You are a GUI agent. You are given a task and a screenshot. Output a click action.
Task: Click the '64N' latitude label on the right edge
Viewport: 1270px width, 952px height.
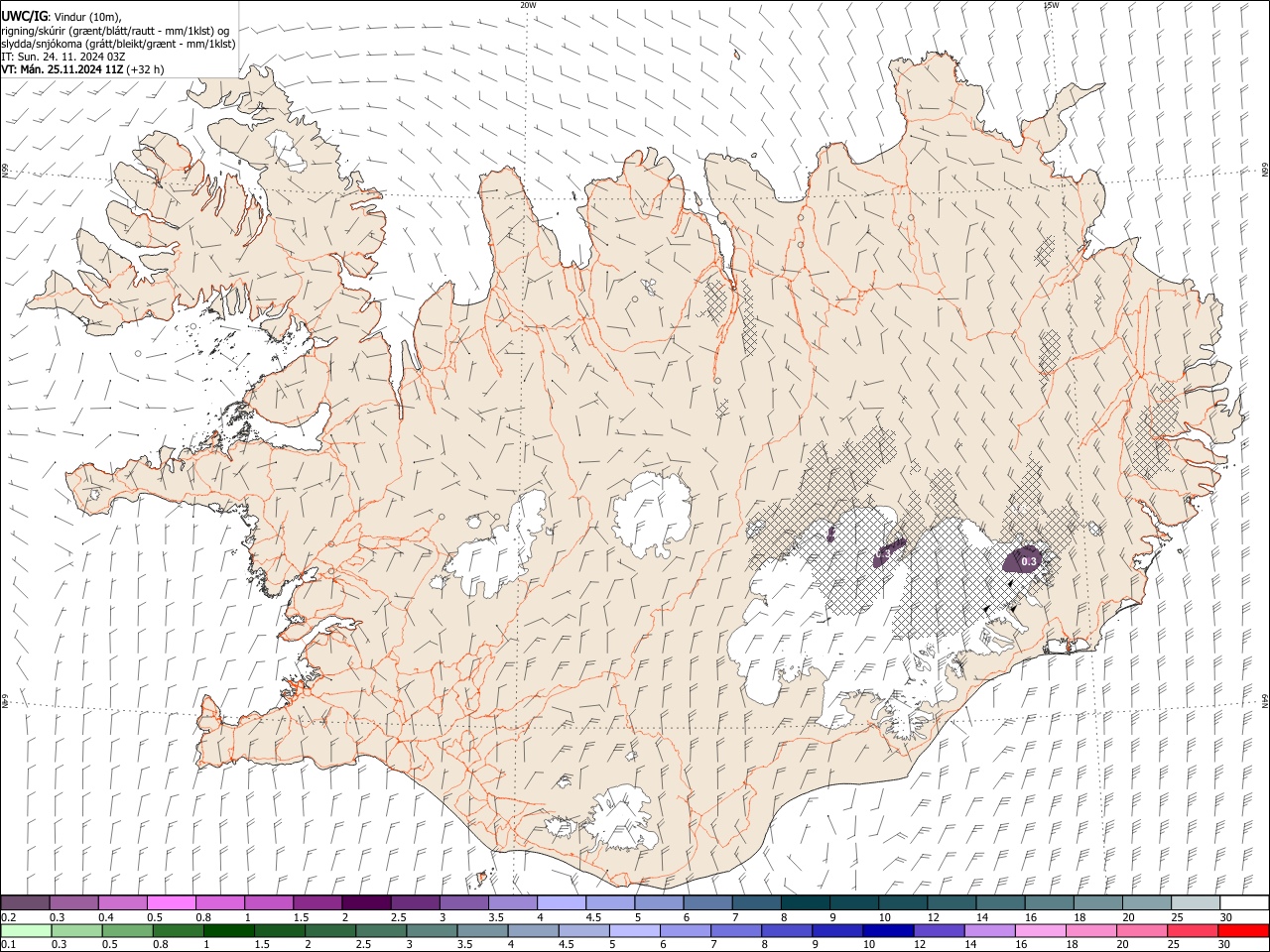tap(1265, 700)
